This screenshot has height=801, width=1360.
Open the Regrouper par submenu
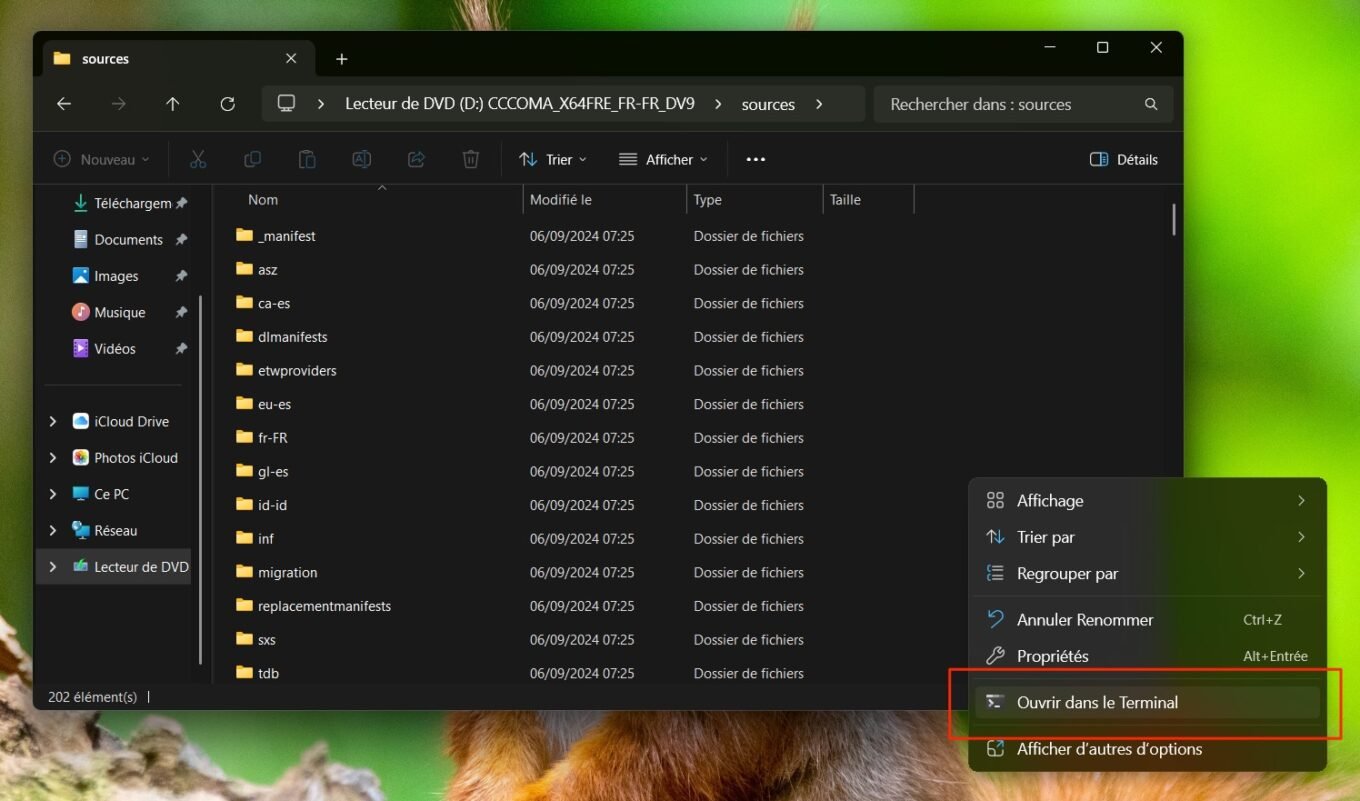coord(1147,574)
